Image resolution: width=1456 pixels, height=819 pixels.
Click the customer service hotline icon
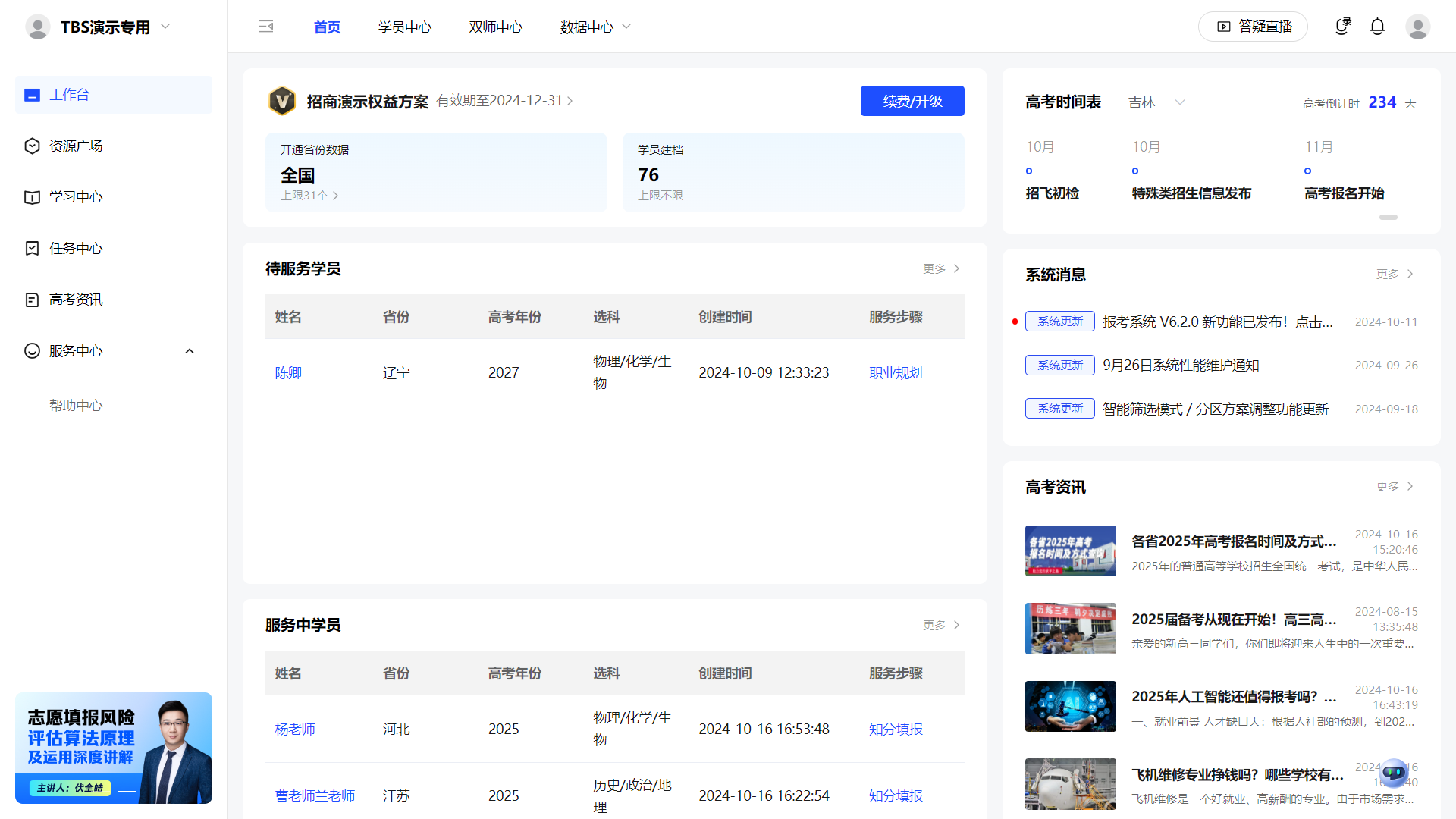tap(1343, 25)
